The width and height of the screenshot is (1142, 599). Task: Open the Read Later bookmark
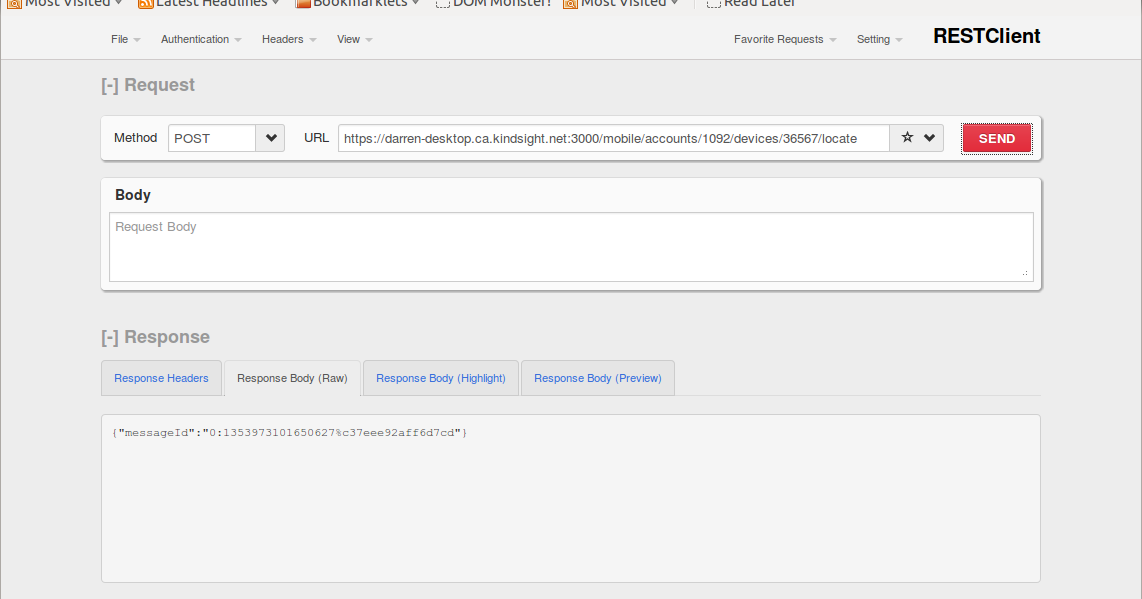tap(750, 4)
